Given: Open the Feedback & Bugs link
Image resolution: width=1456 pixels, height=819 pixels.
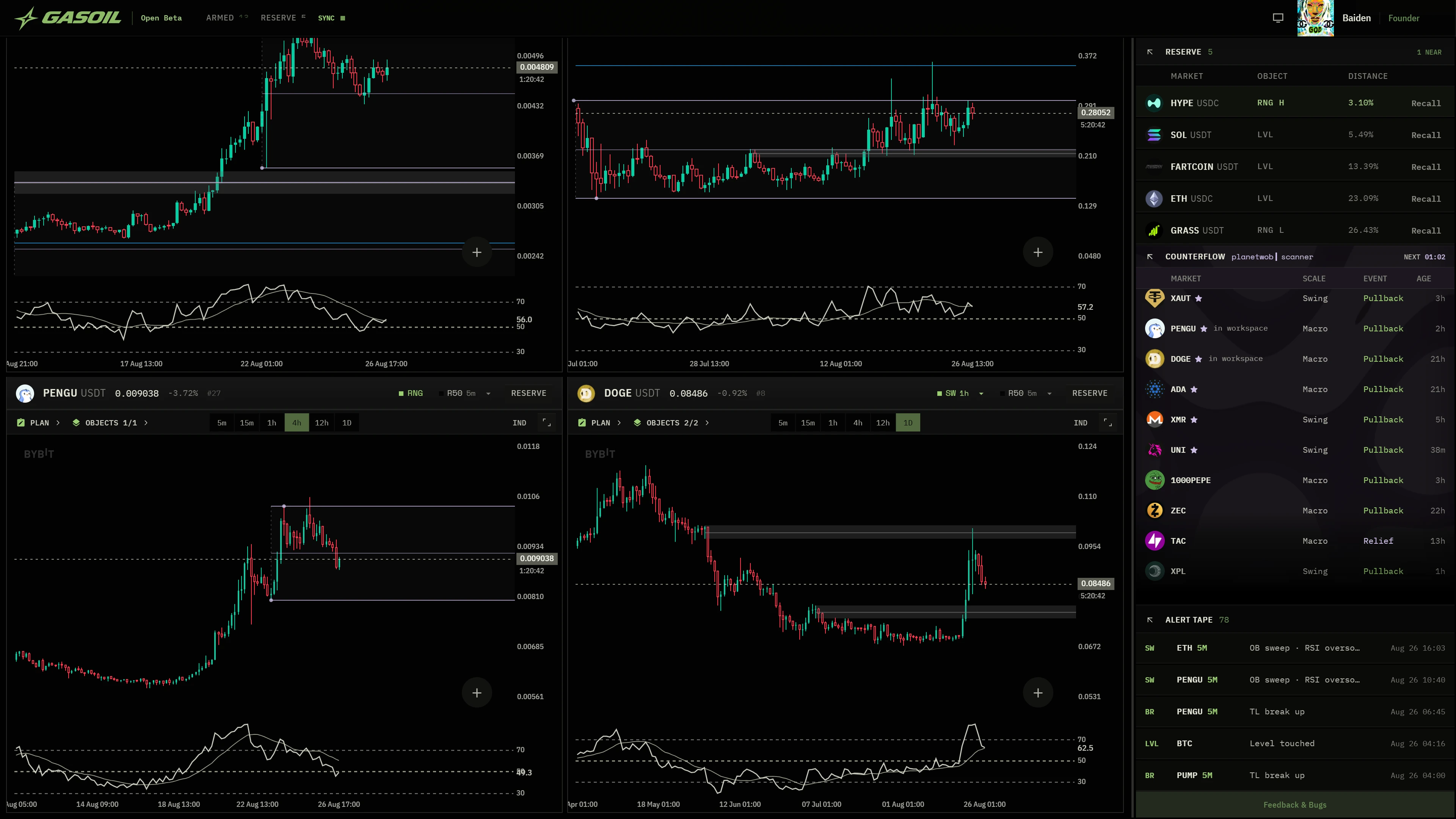Looking at the screenshot, I should [1295, 805].
